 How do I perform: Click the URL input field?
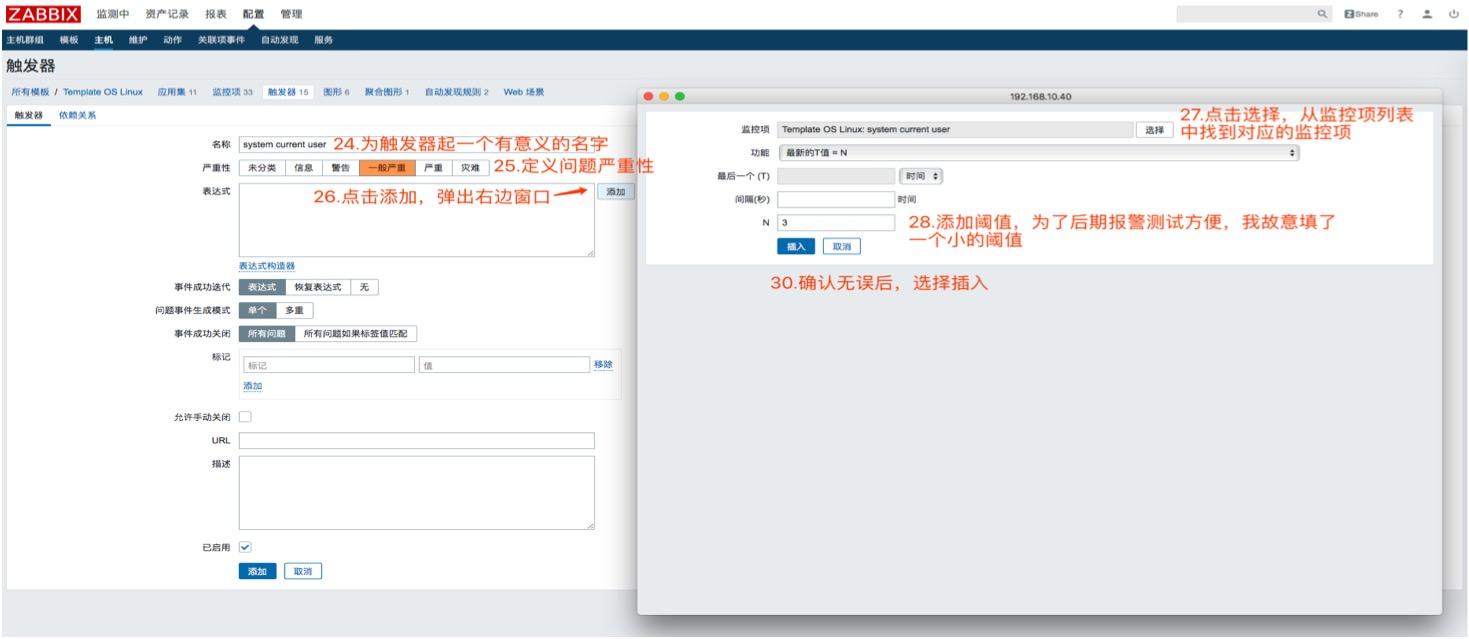(416, 440)
